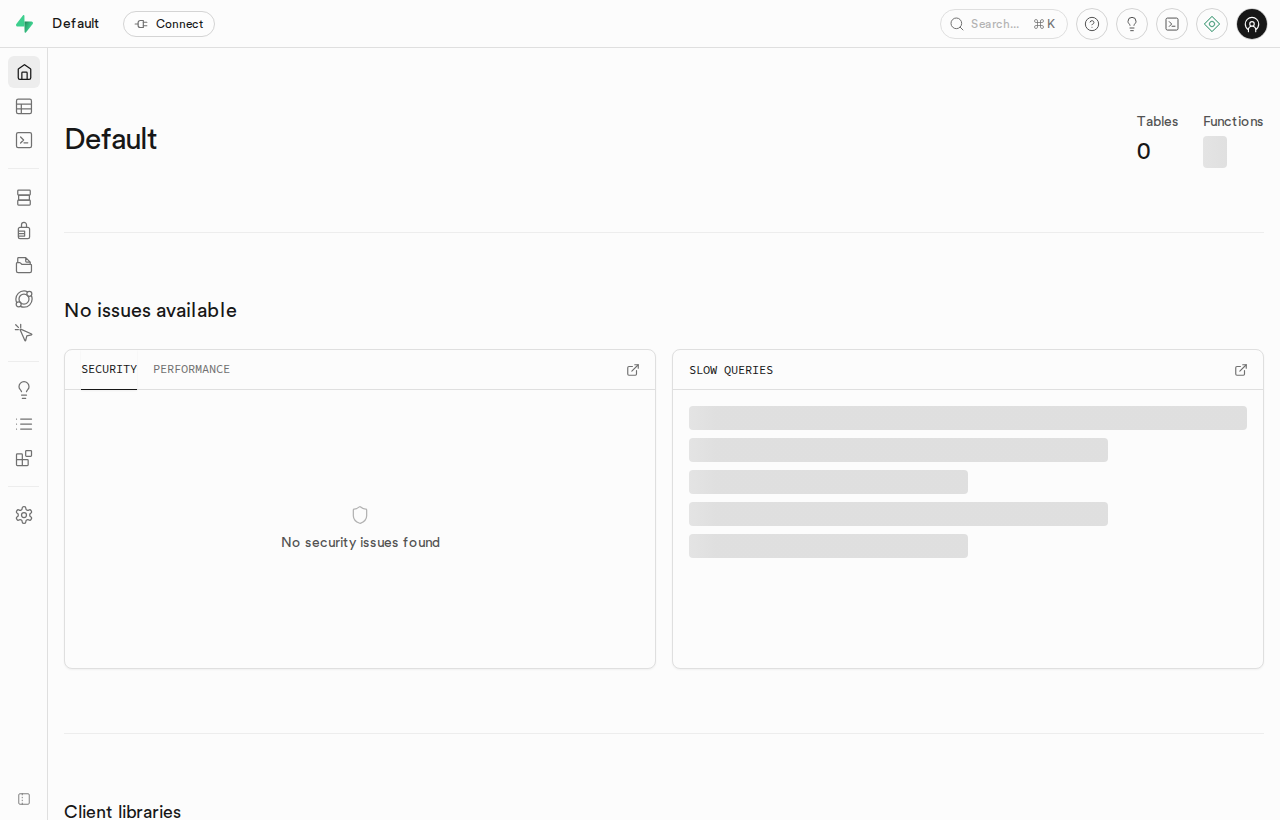Click the Connect button
Screen dimensions: 1280x820
pos(169,24)
